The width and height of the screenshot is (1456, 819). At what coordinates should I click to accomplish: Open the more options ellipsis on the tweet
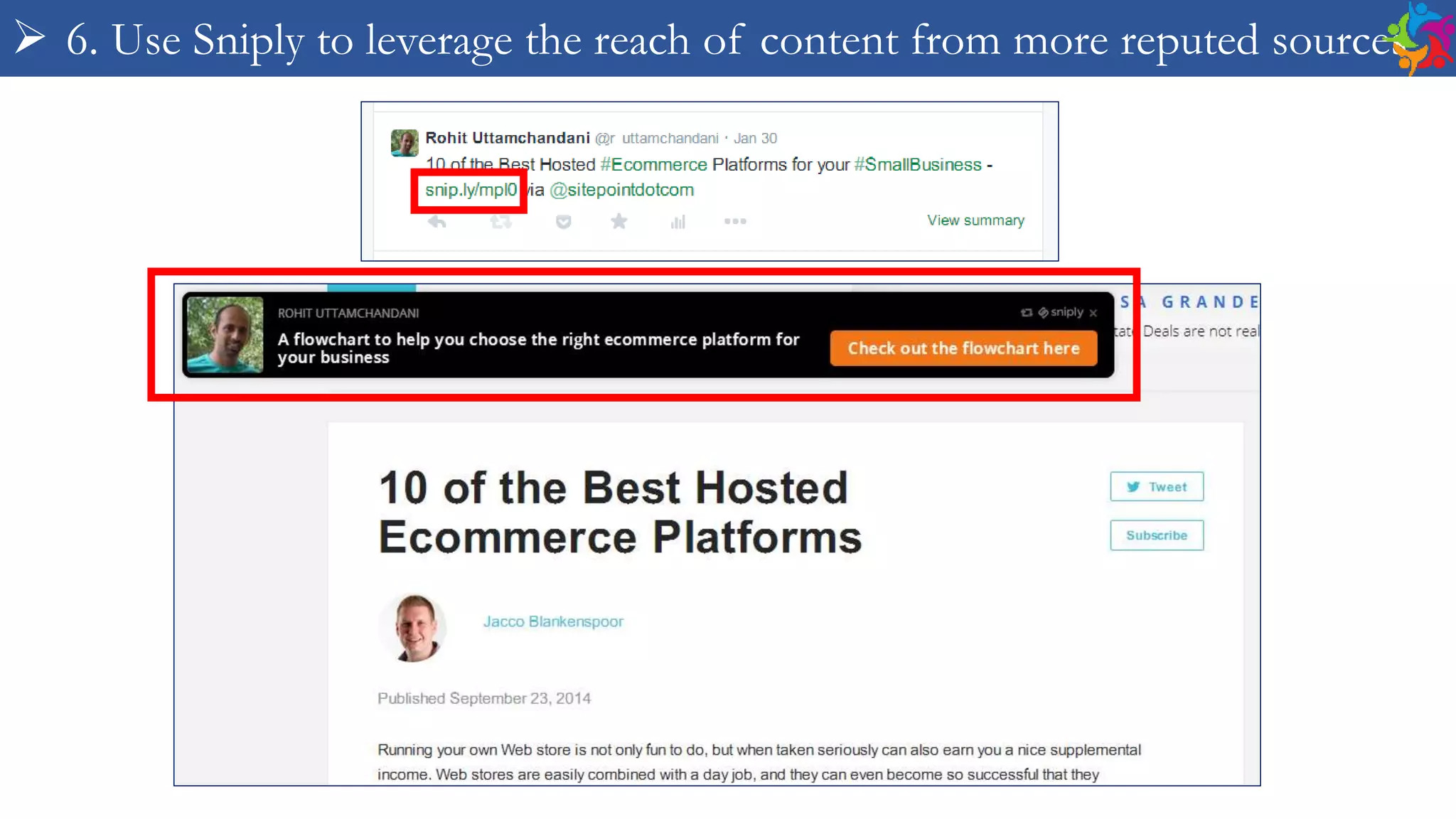735,221
